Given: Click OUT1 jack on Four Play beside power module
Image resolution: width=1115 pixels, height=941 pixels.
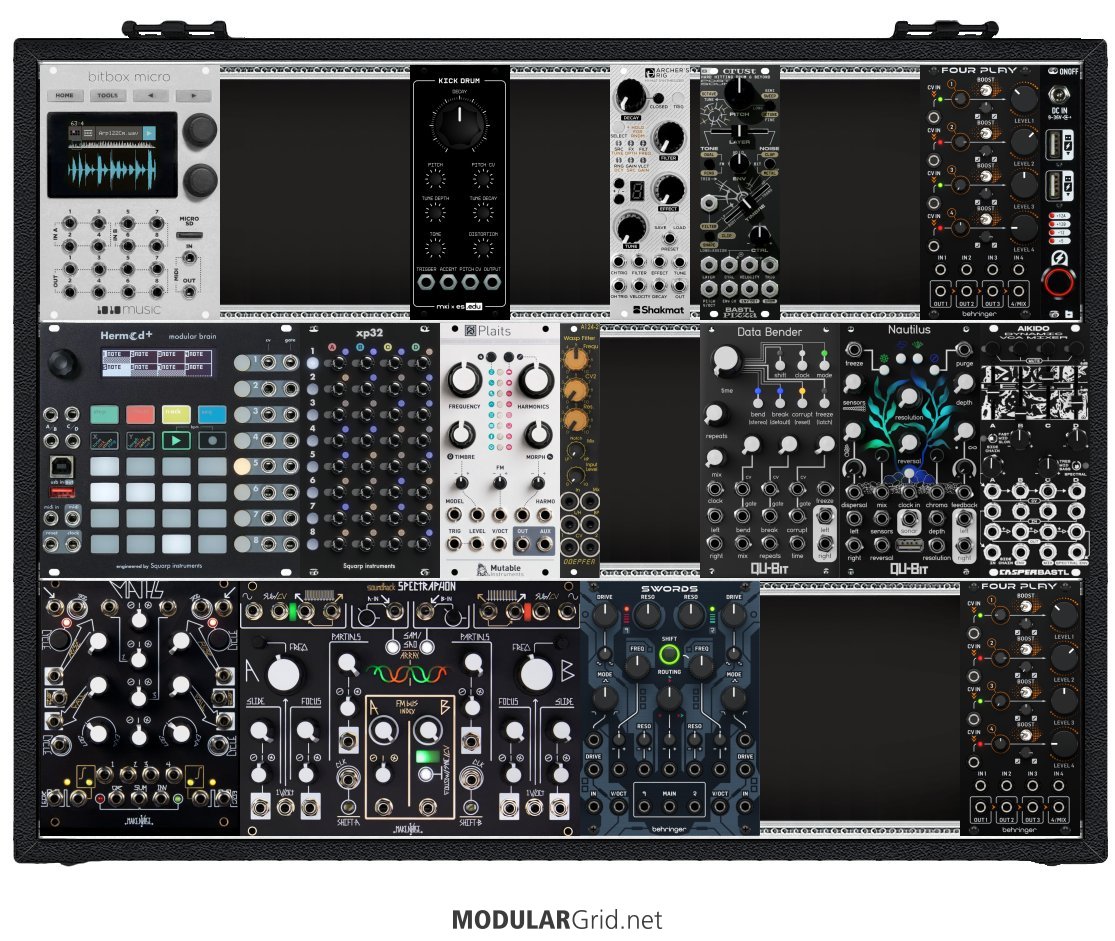Looking at the screenshot, I should (x=941, y=291).
